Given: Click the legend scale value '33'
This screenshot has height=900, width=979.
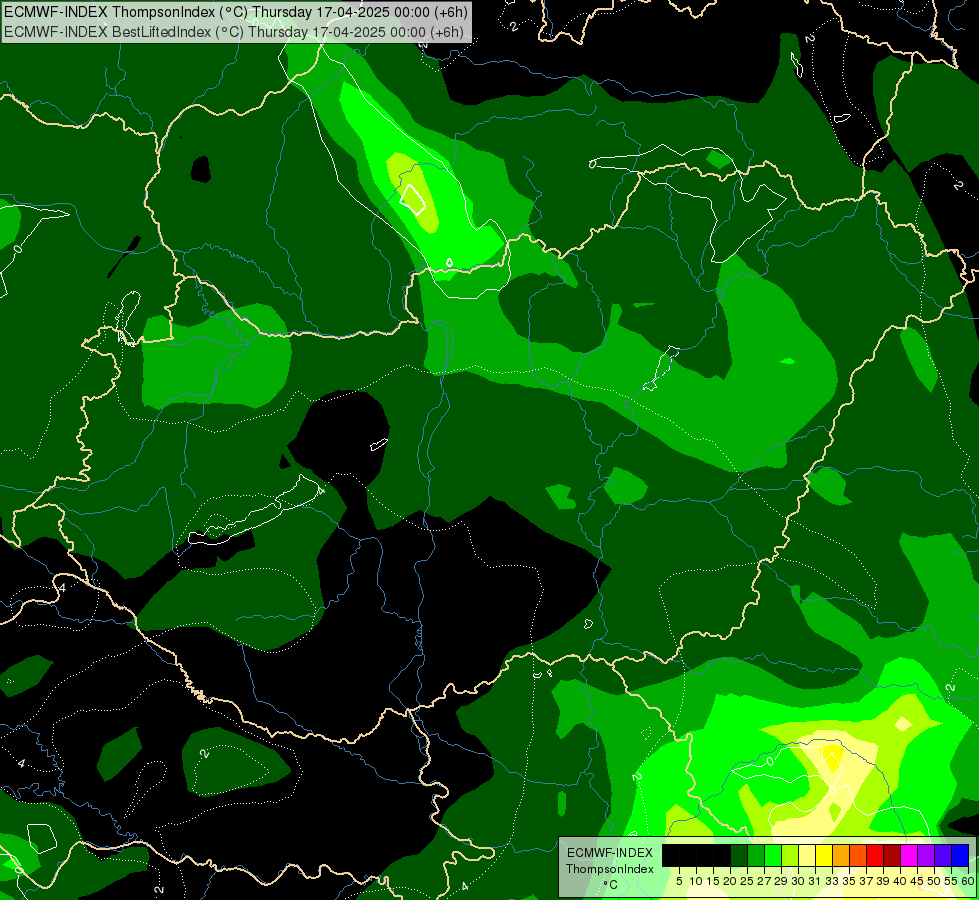Looking at the screenshot, I should point(832,881).
